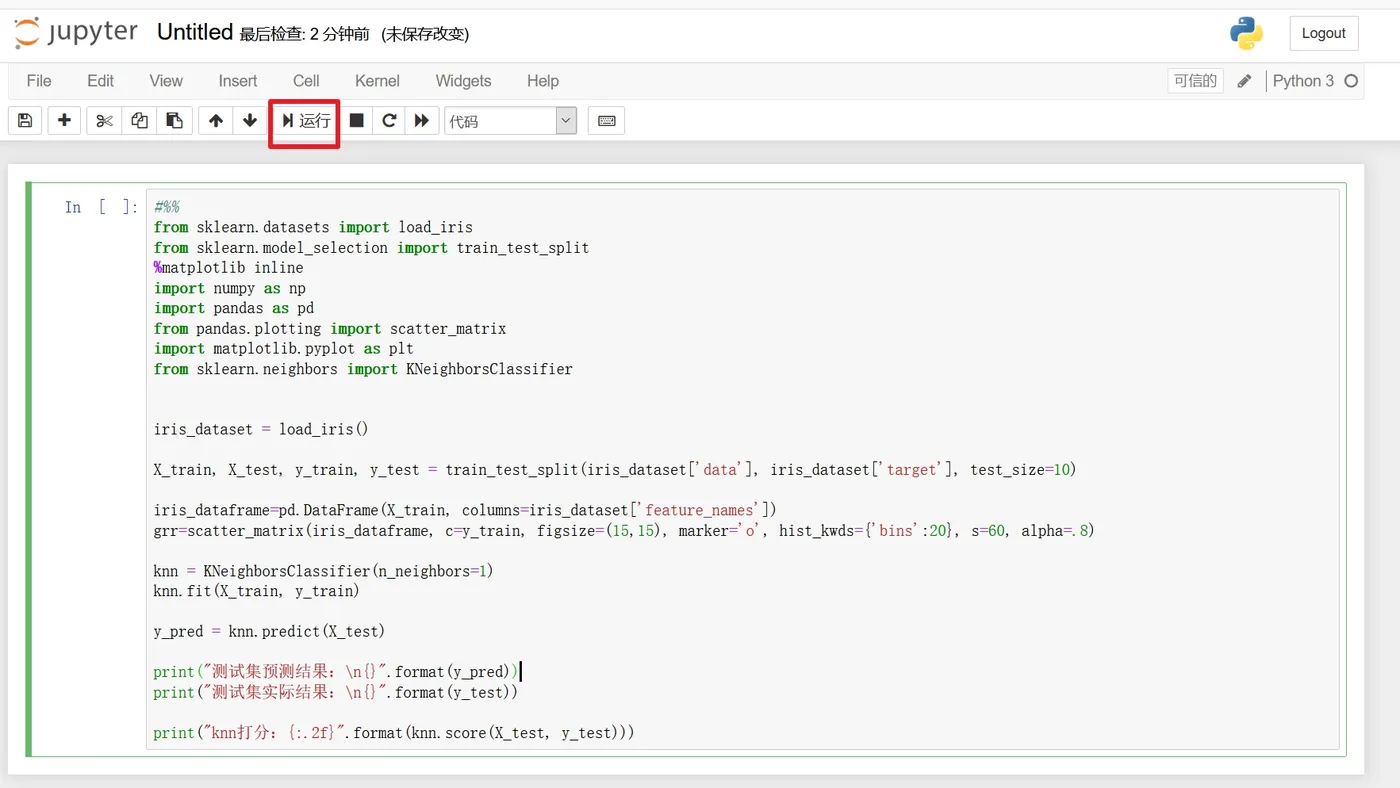Click the import pandas as pd line
1400x788 pixels.
coord(234,308)
